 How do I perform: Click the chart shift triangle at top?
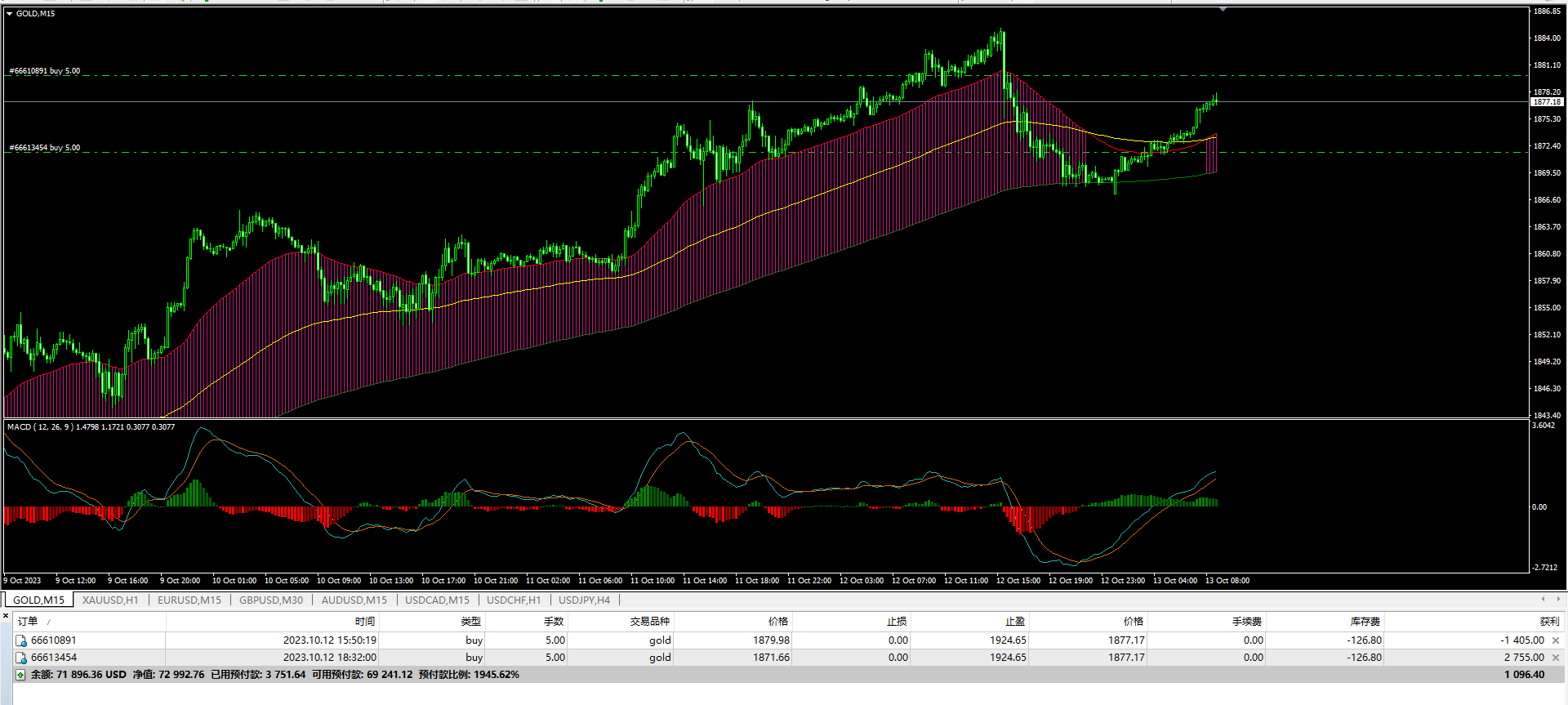pyautogui.click(x=1223, y=10)
